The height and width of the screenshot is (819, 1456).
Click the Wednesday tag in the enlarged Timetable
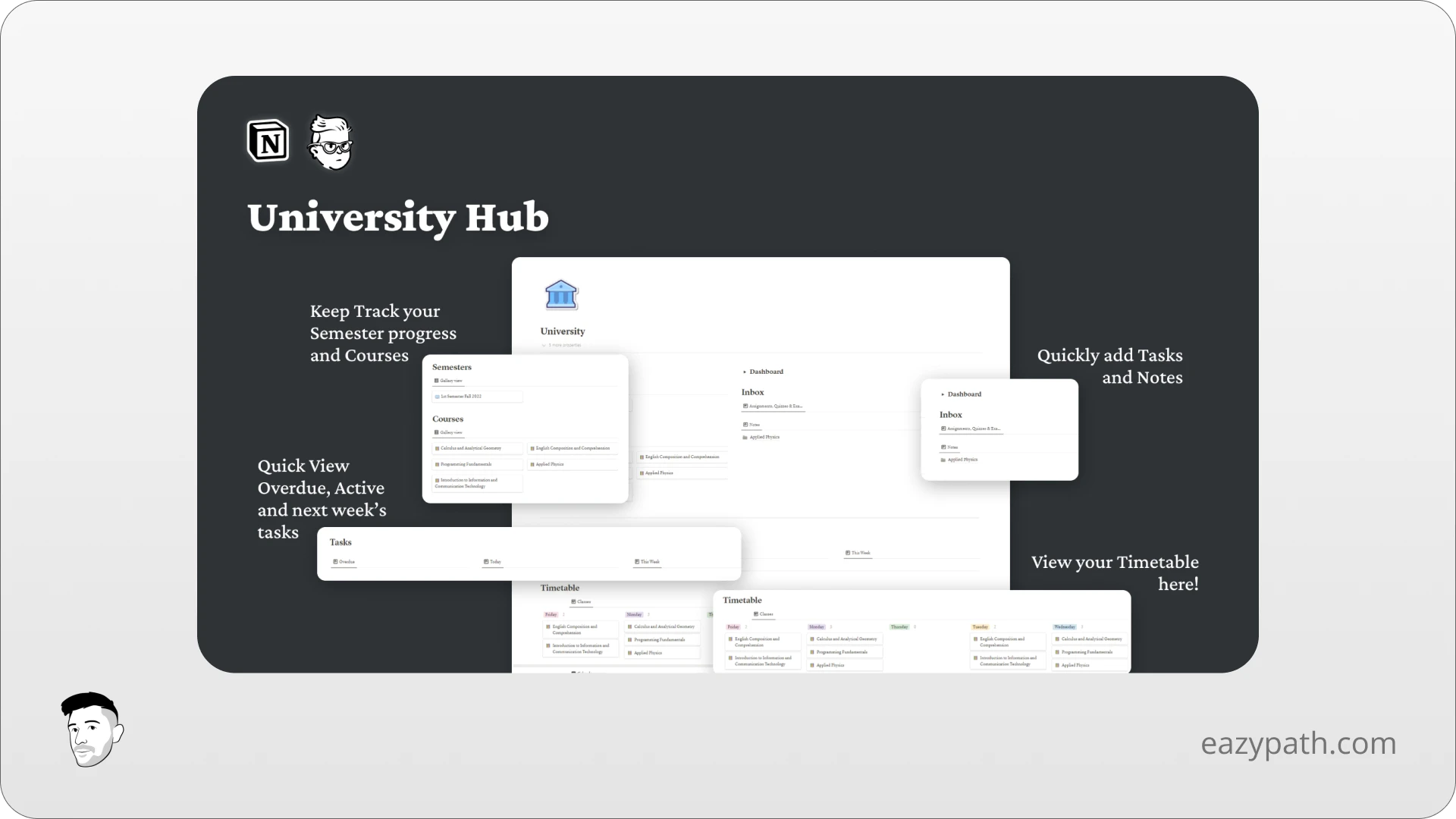[1065, 627]
